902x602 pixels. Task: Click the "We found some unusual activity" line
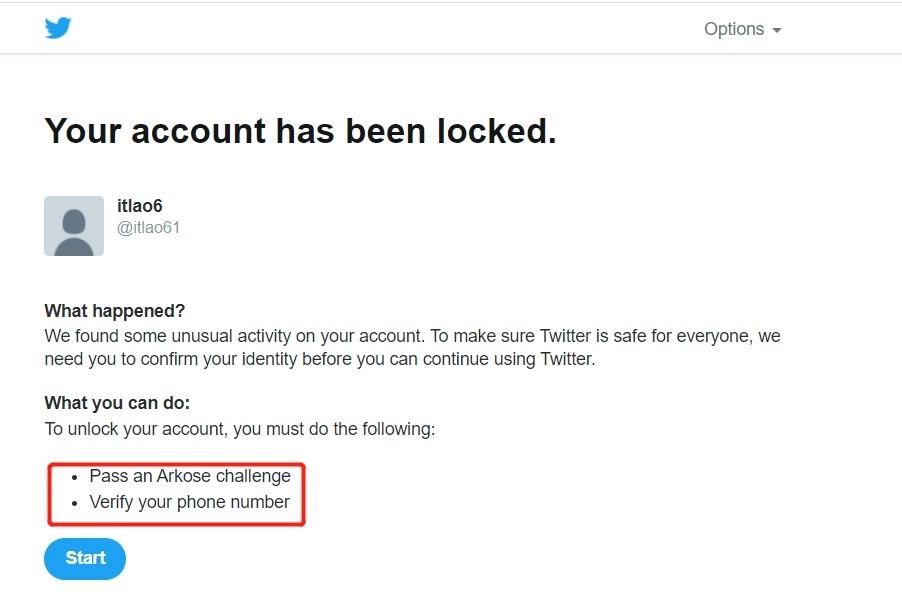412,336
